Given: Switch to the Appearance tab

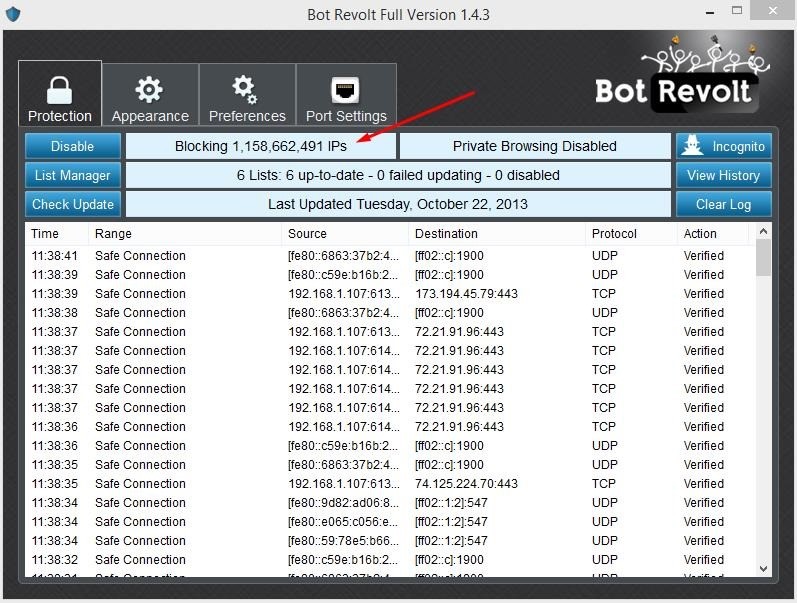Looking at the screenshot, I should point(150,95).
